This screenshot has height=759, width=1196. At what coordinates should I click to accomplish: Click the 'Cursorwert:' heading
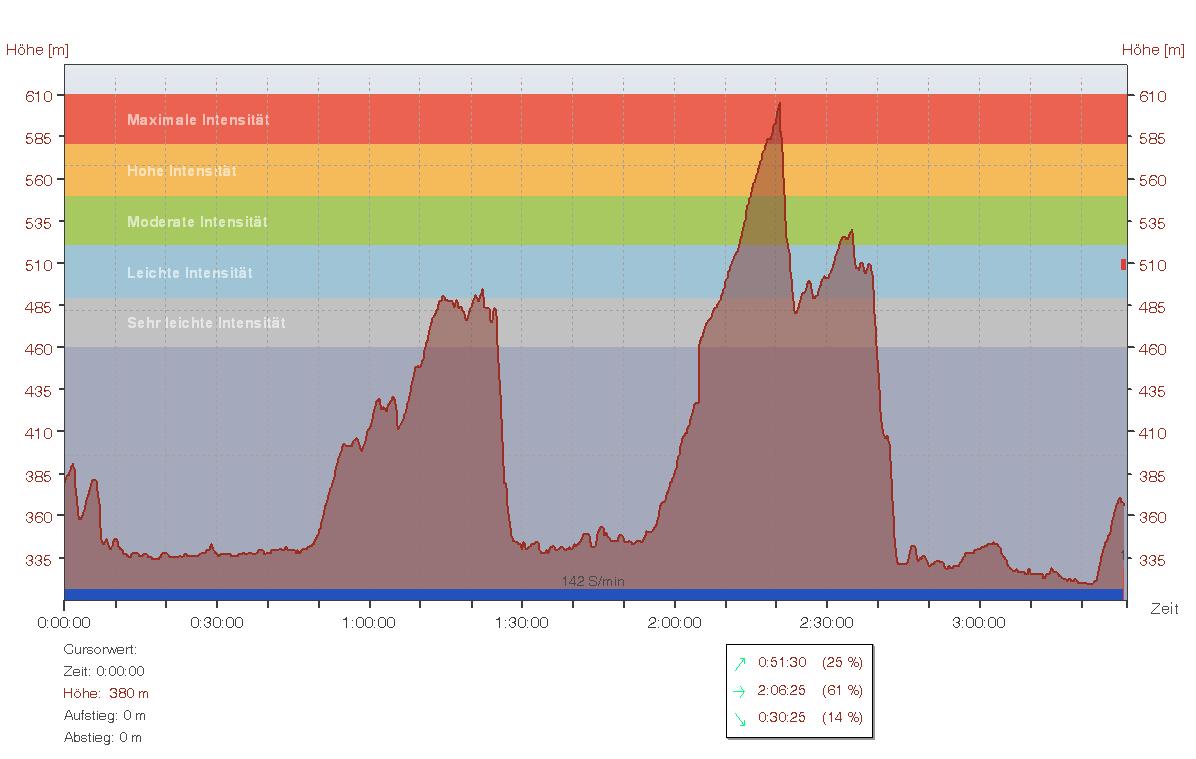point(100,649)
